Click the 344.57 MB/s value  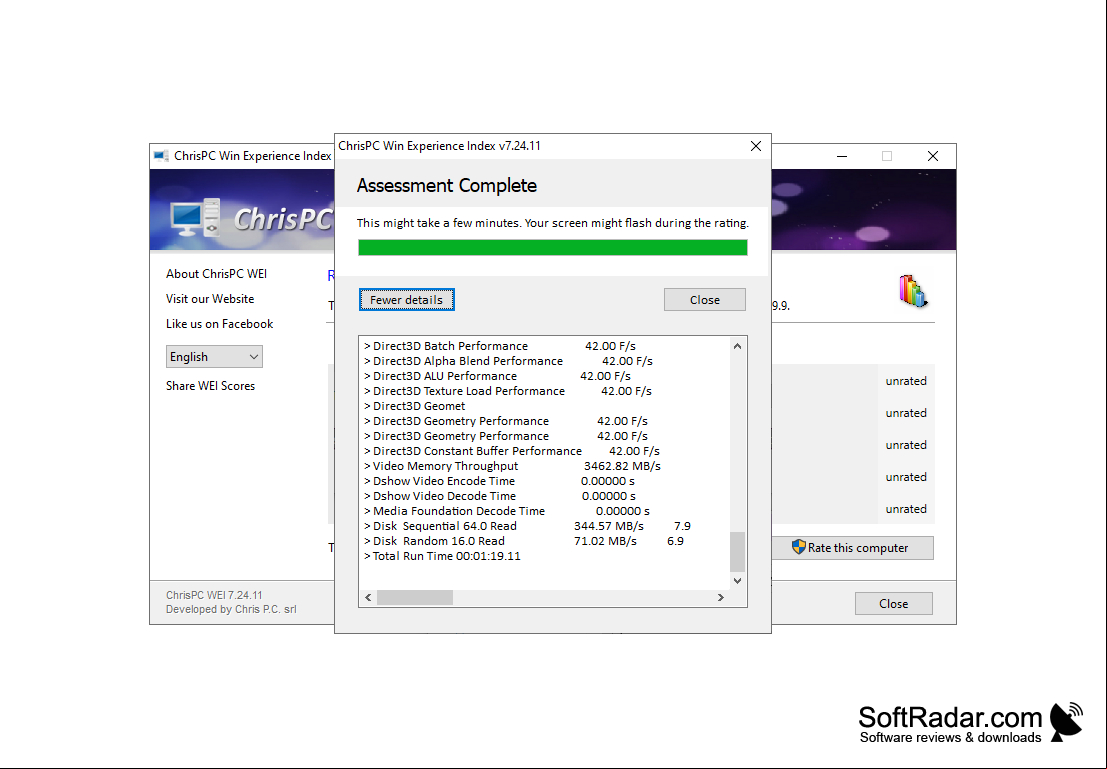pos(609,526)
